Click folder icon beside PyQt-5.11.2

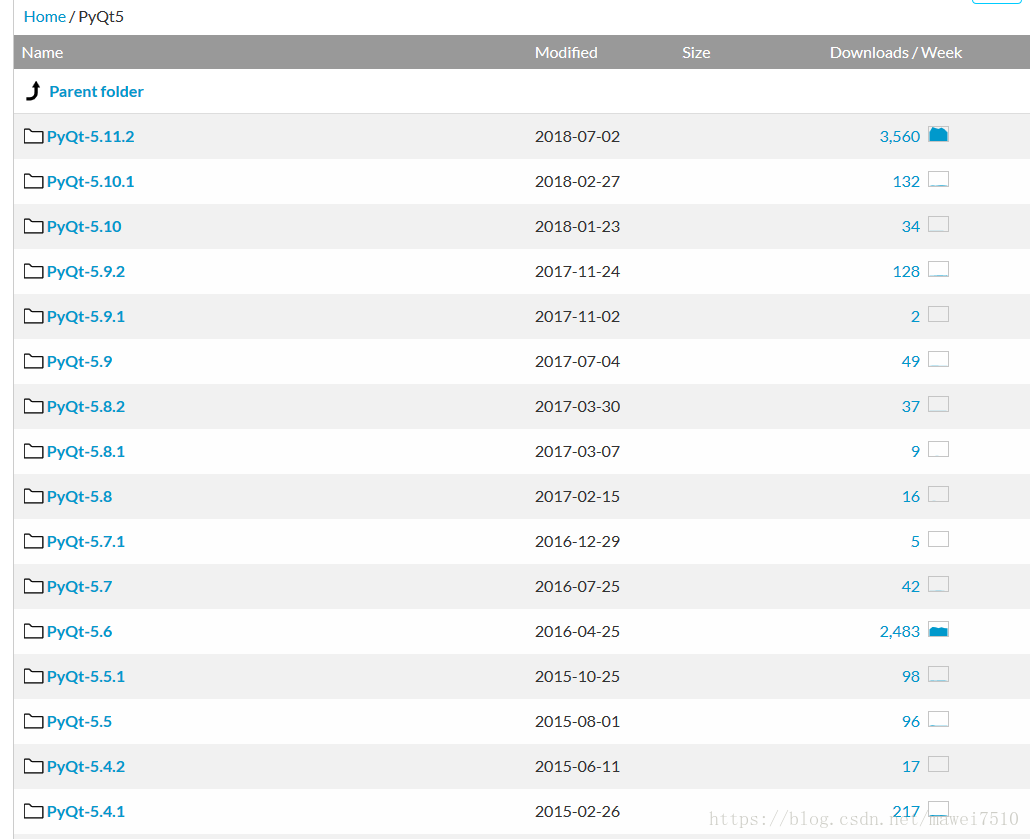click(34, 136)
